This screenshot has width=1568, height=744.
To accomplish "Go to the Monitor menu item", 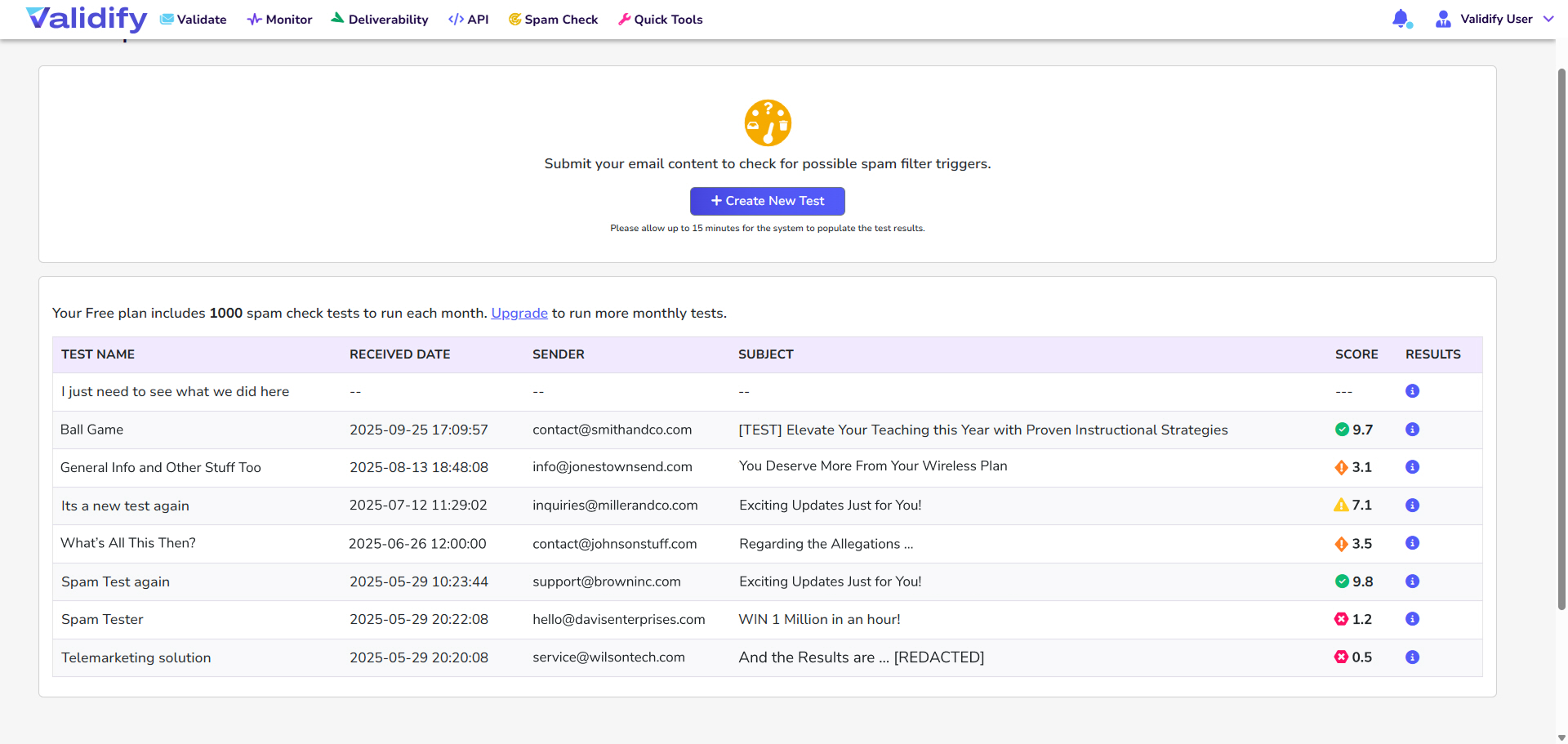I will pyautogui.click(x=280, y=20).
